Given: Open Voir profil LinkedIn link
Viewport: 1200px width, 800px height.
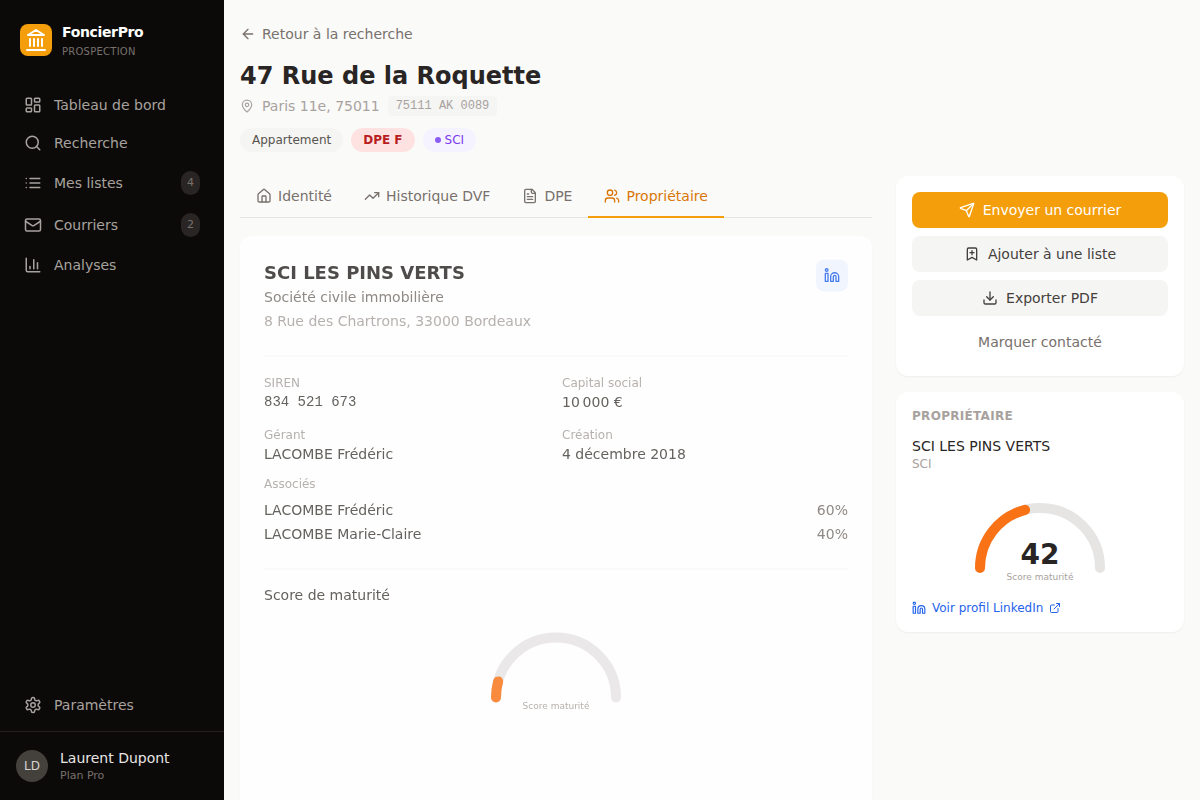Looking at the screenshot, I should click(986, 608).
